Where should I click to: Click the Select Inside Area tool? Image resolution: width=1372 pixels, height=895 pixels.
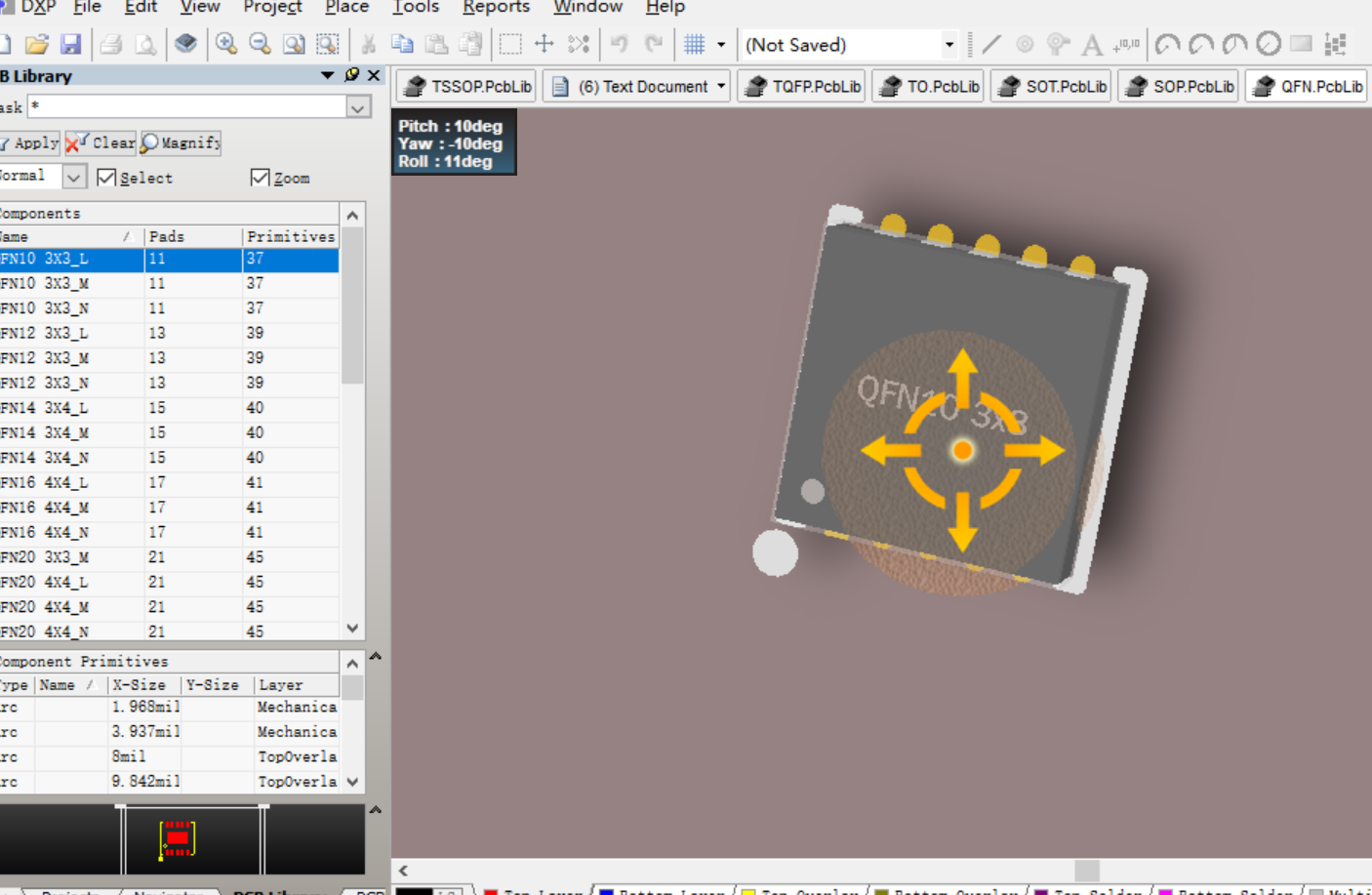coord(510,44)
